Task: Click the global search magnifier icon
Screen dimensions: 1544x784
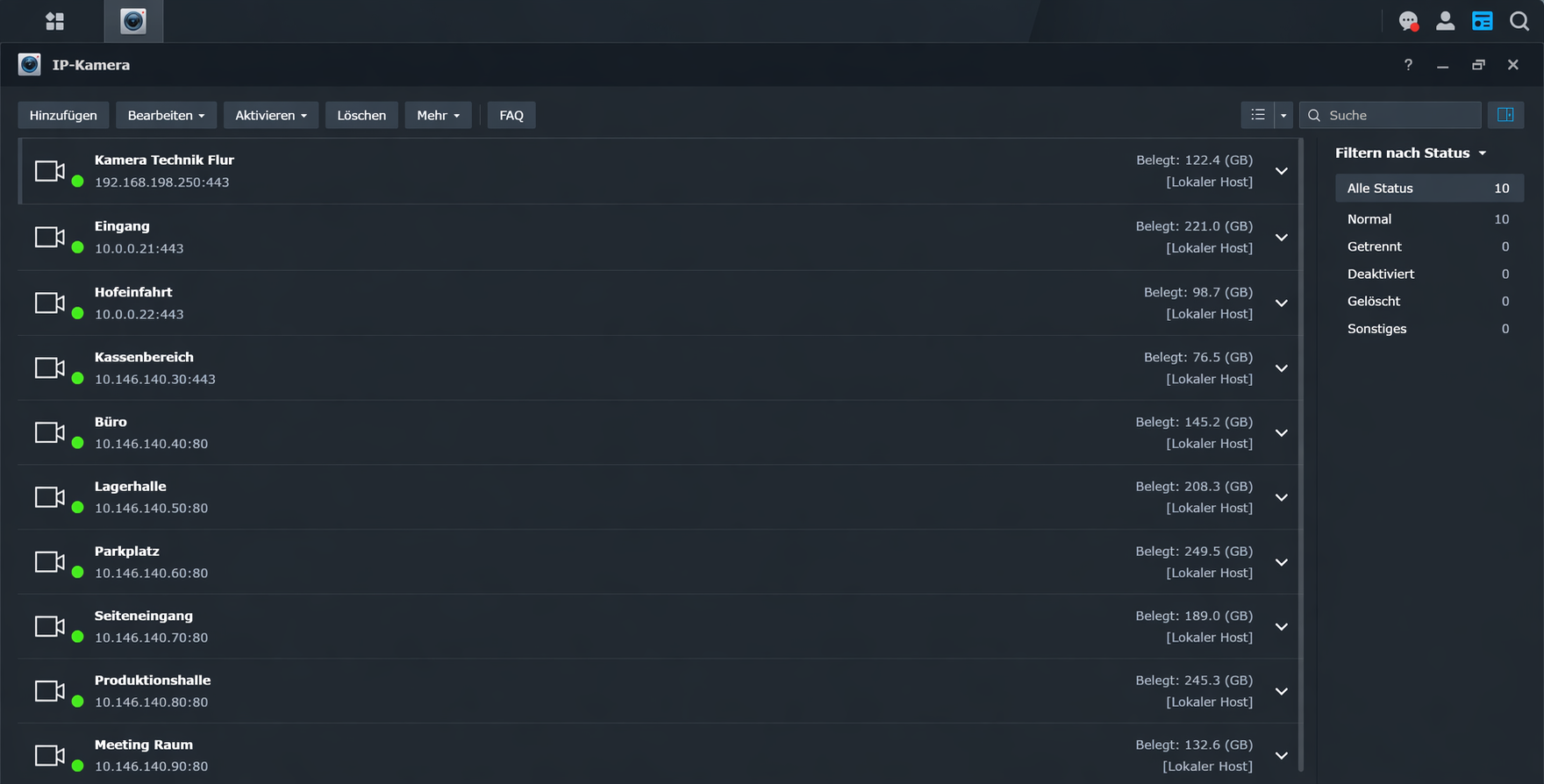Action: click(1519, 21)
